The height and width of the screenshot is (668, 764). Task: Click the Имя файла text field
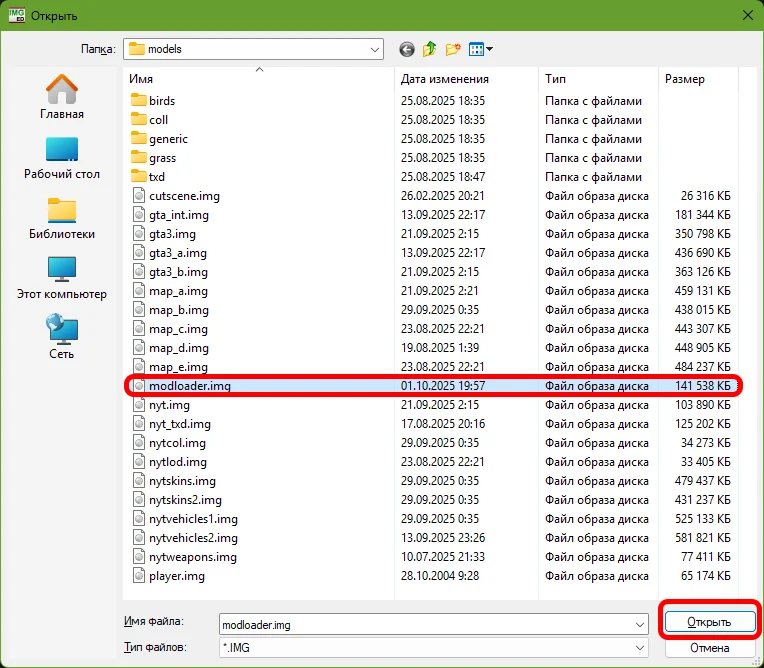pyautogui.click(x=425, y=623)
